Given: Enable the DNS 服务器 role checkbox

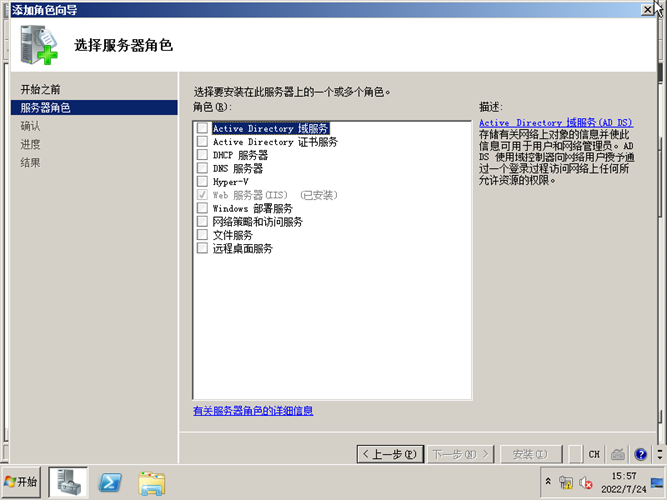Looking at the screenshot, I should [202, 168].
